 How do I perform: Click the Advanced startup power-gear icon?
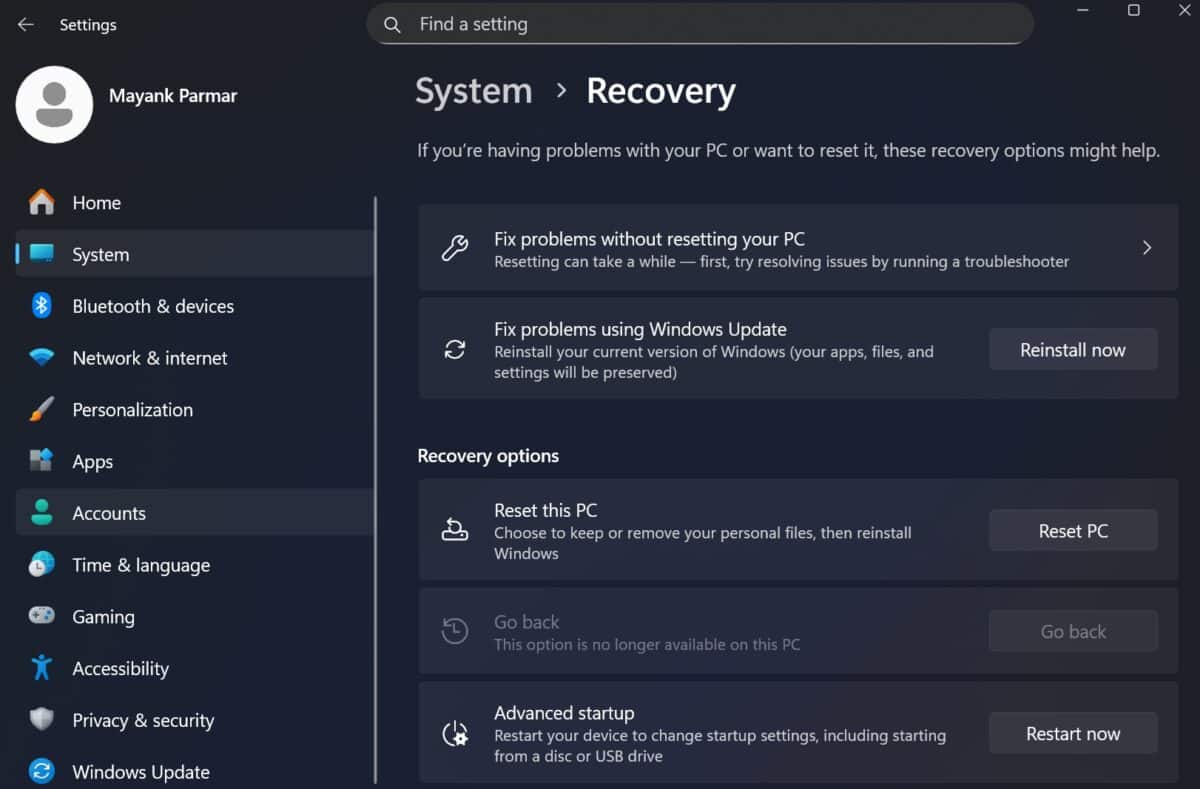pos(455,733)
